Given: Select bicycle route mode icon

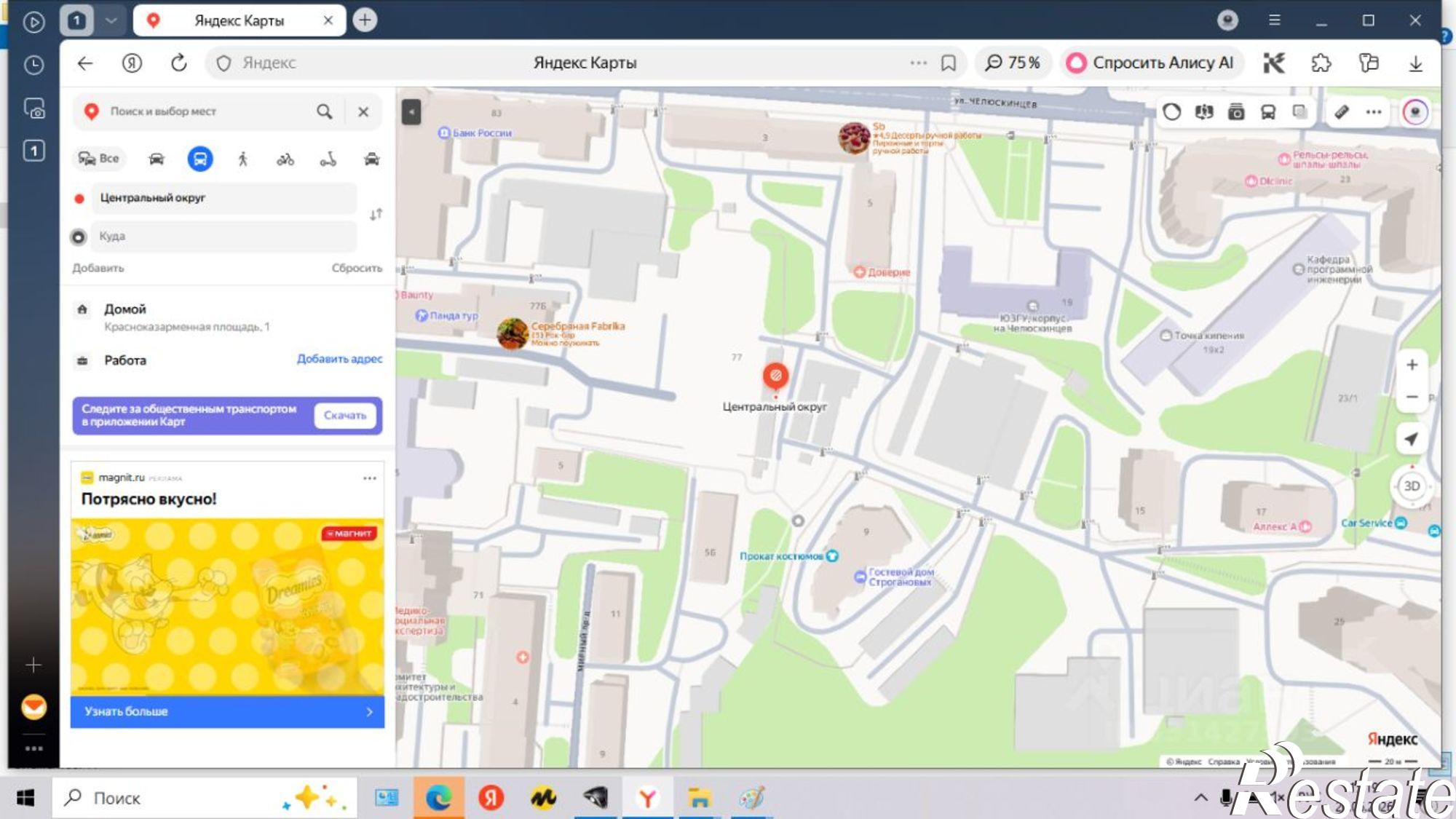Looking at the screenshot, I should (285, 159).
